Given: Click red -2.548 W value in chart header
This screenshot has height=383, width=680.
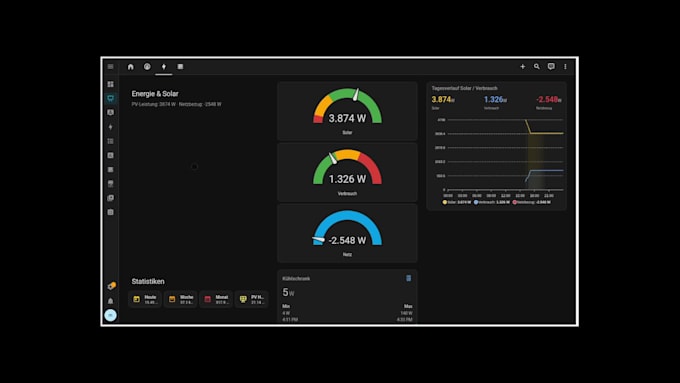Looking at the screenshot, I should [x=549, y=100].
